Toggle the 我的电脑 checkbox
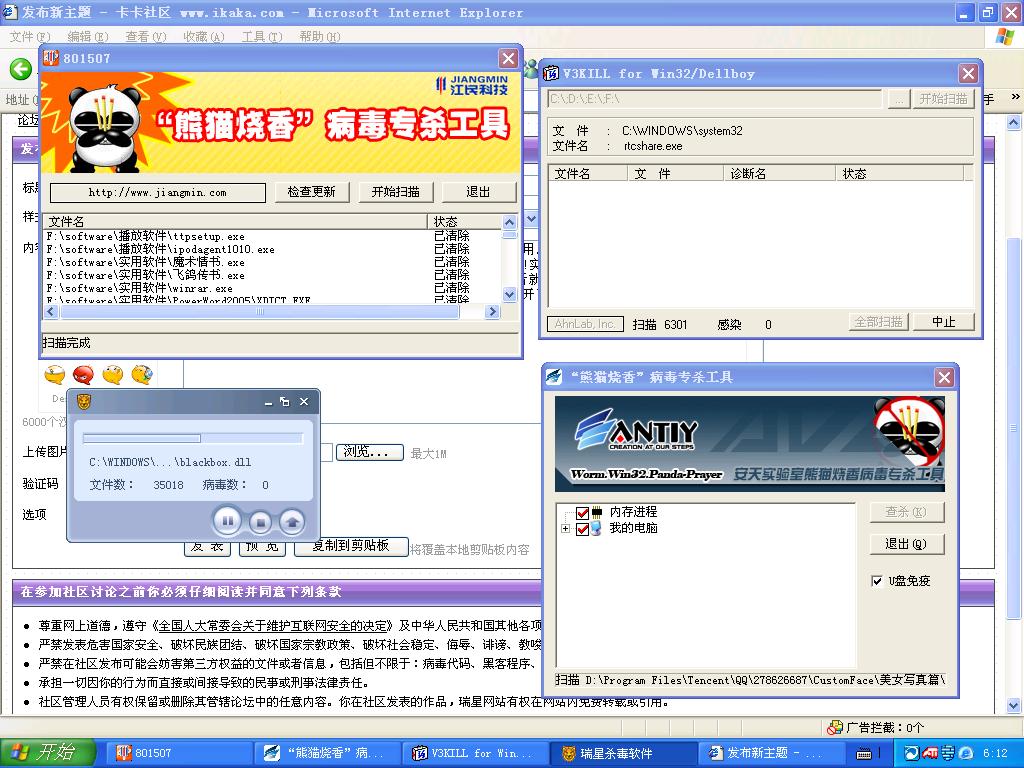The height and width of the screenshot is (768, 1024). (x=583, y=528)
